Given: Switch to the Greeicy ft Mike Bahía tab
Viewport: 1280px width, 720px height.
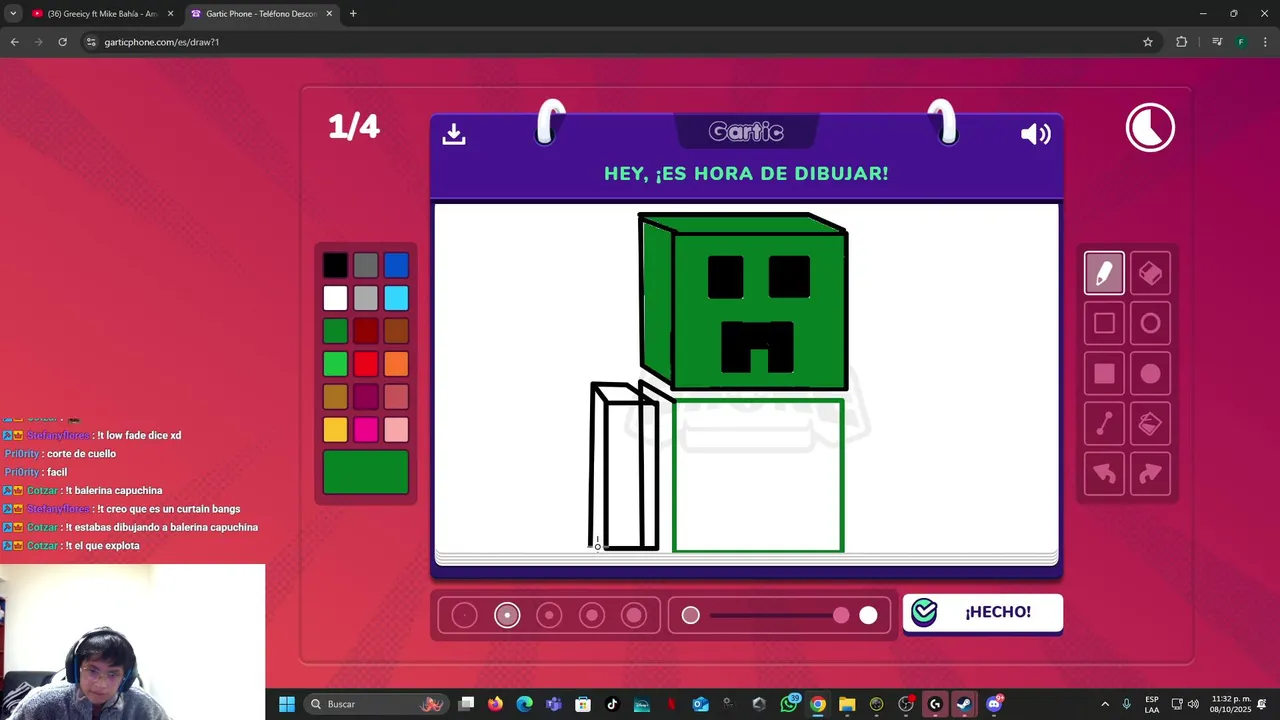Looking at the screenshot, I should click(103, 14).
